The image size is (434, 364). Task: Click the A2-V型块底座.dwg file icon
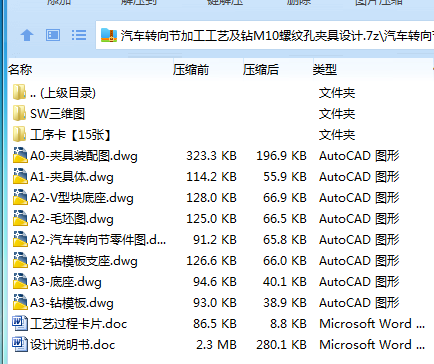[x=20, y=197]
